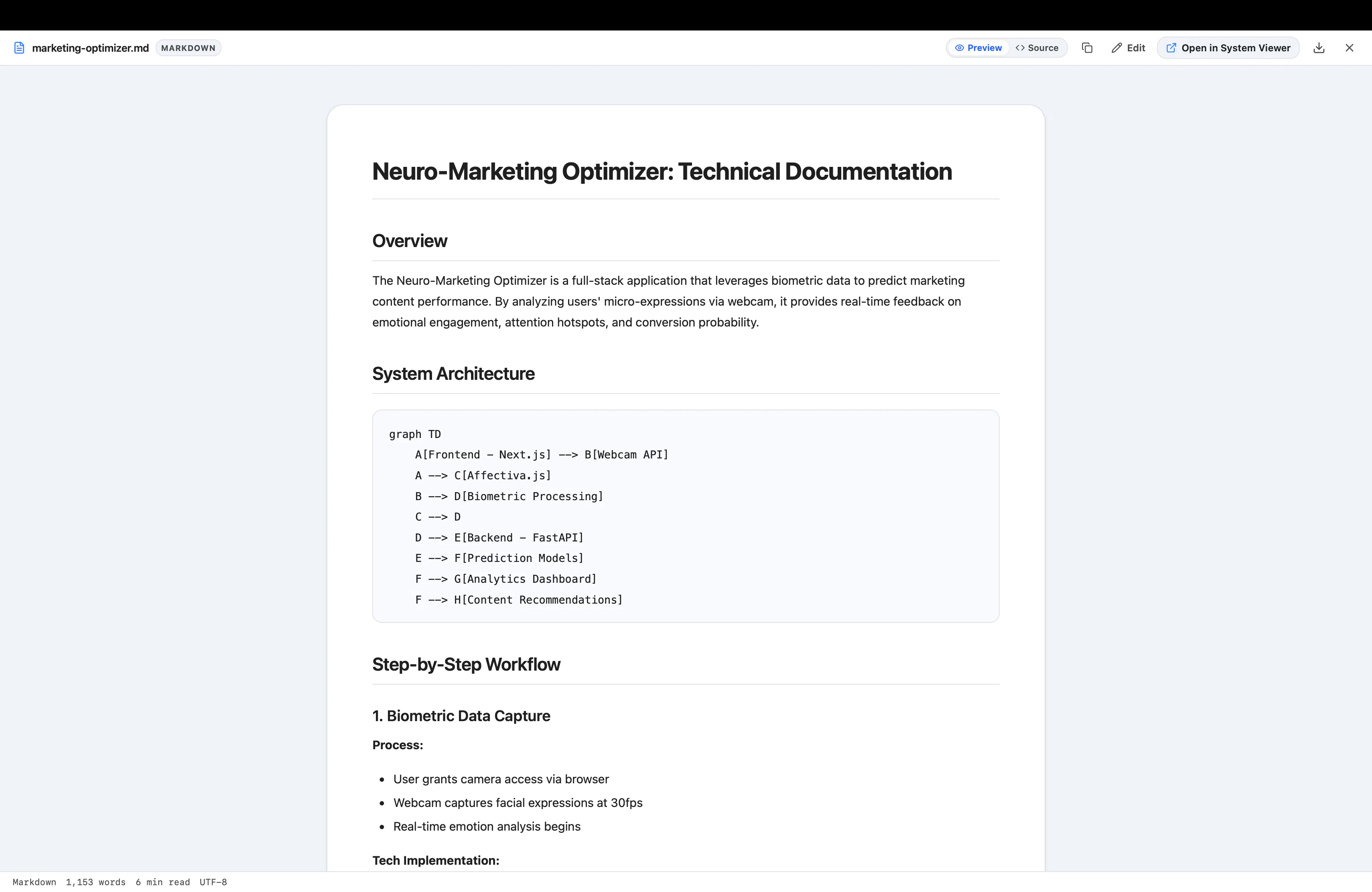This screenshot has height=892, width=1372.
Task: Click '6 min read' in status bar
Action: (162, 882)
